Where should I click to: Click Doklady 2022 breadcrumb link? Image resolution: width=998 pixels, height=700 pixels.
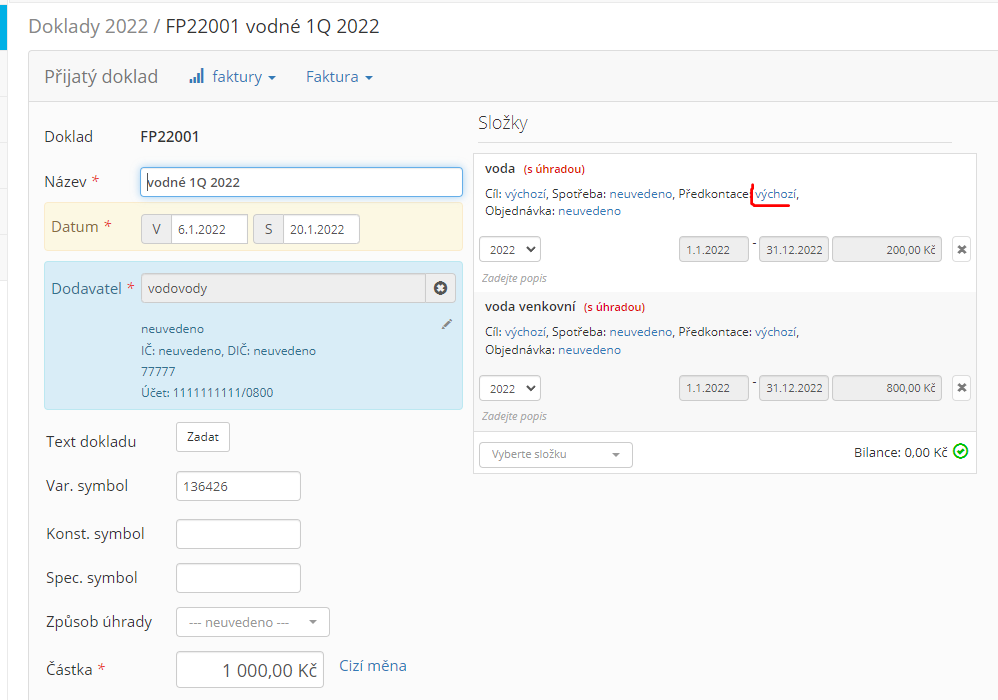(88, 26)
